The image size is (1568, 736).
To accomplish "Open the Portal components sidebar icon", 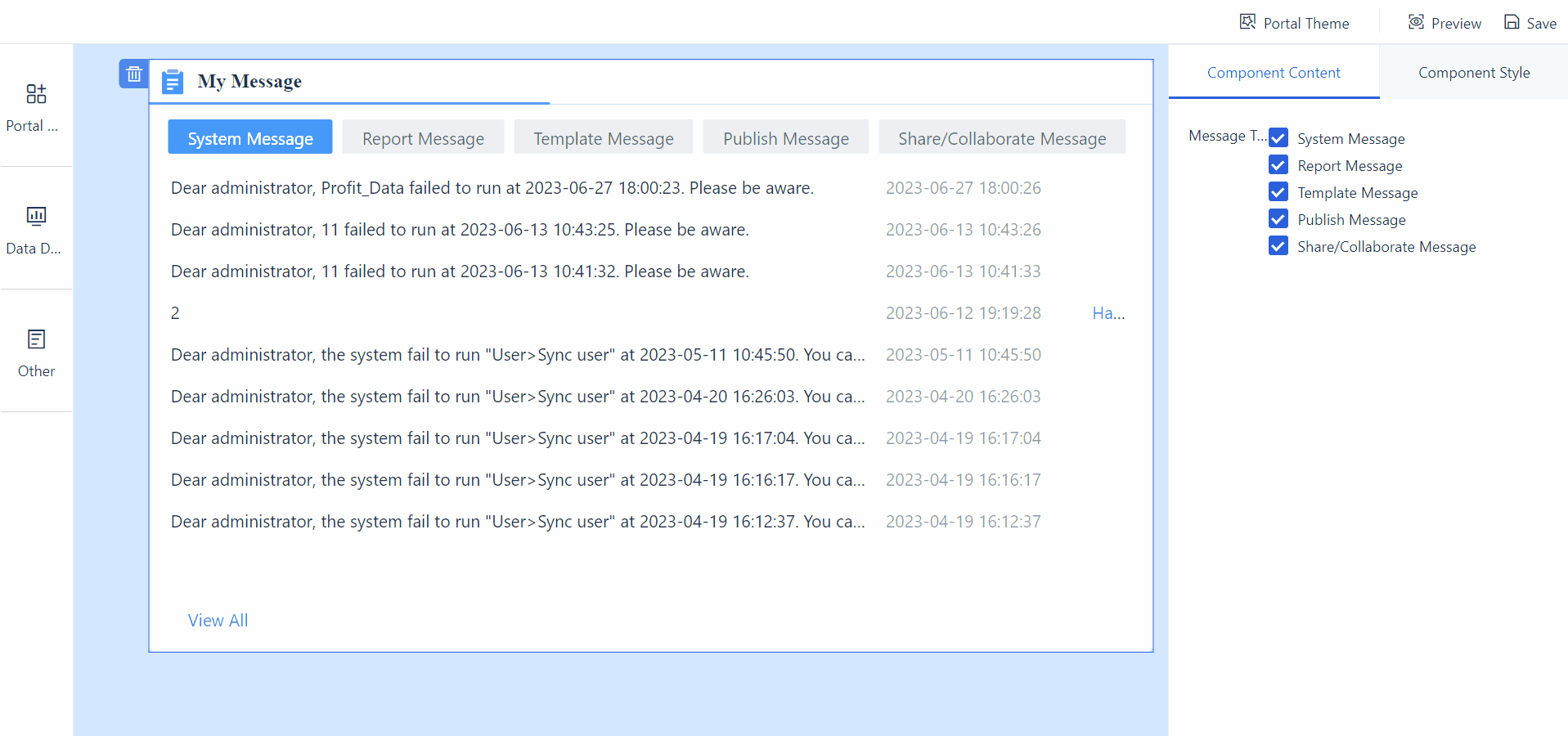I will tap(36, 94).
